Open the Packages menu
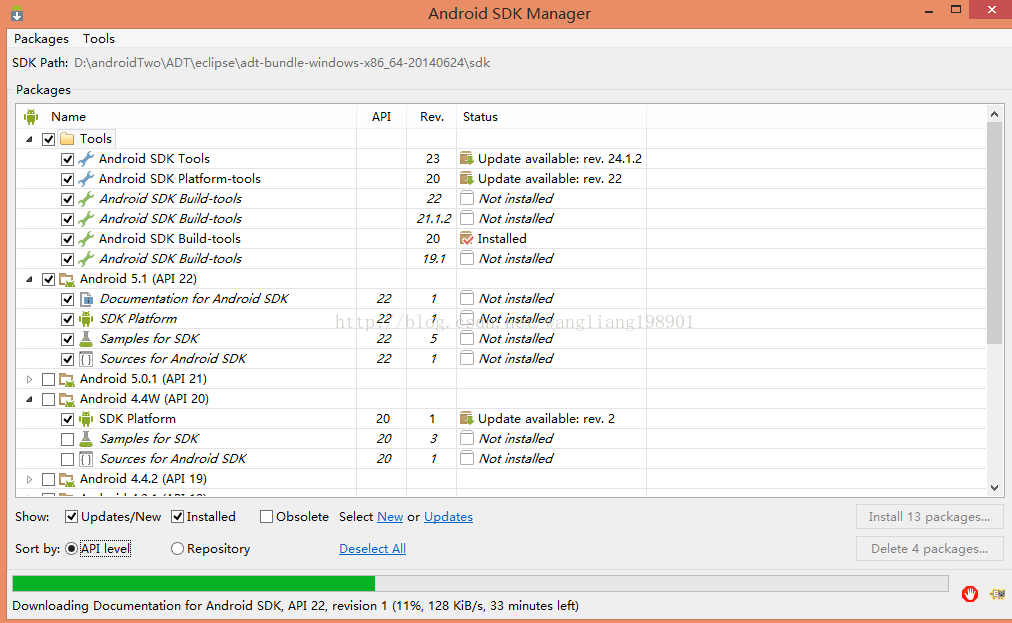 coord(41,39)
